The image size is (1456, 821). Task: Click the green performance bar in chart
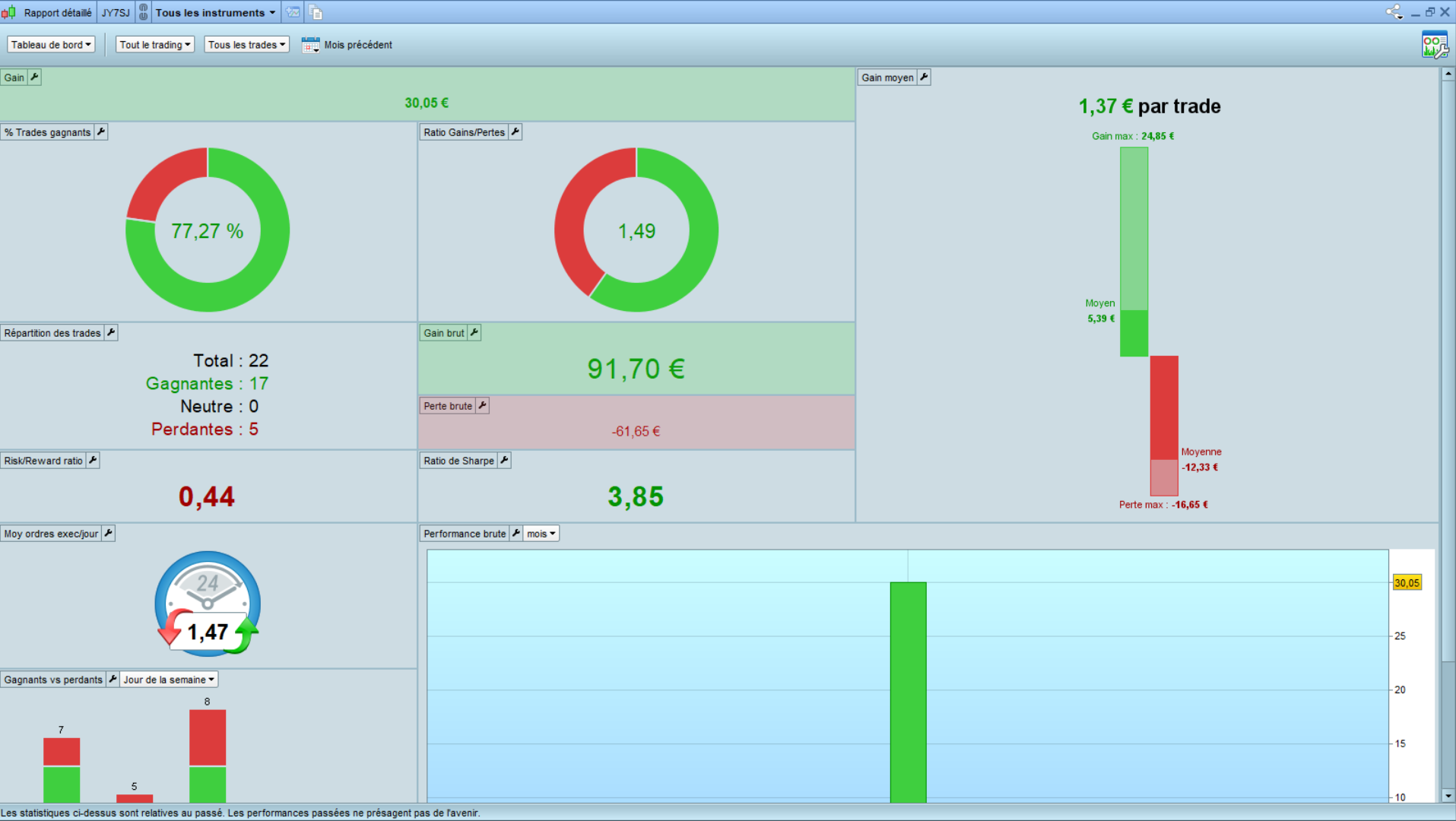tap(908, 692)
